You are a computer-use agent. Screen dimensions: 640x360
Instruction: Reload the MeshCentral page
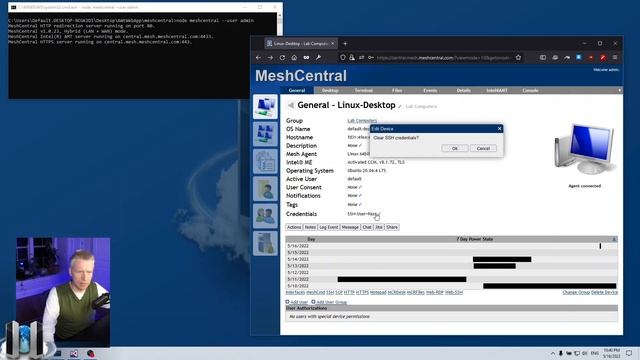tap(282, 58)
